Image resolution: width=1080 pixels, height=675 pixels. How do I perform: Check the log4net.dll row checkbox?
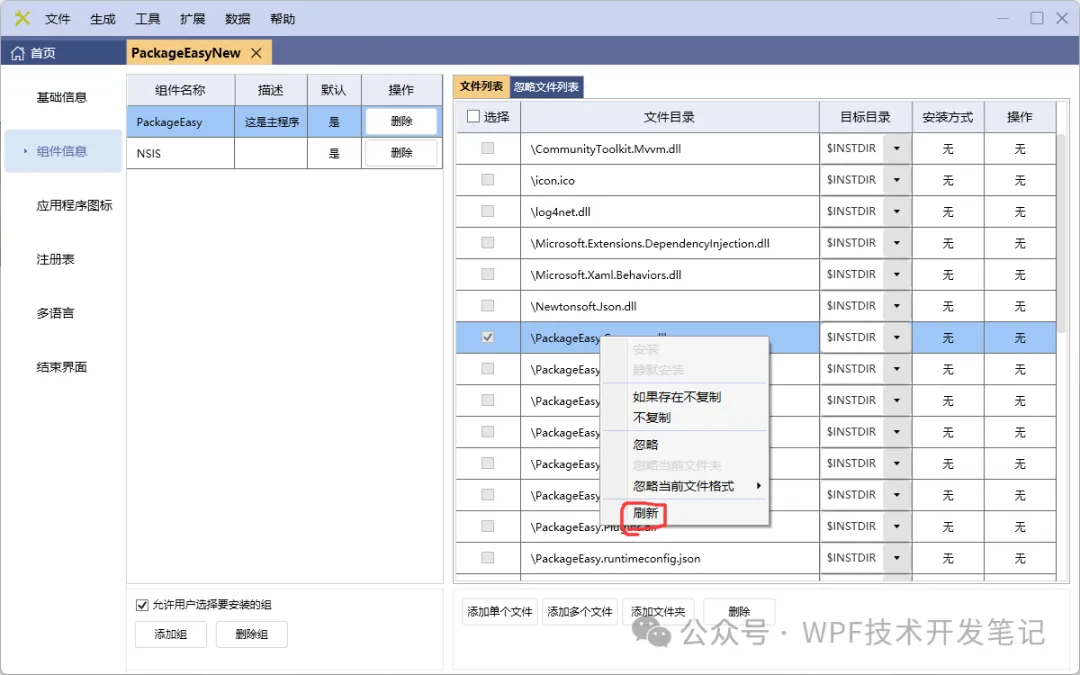point(488,211)
